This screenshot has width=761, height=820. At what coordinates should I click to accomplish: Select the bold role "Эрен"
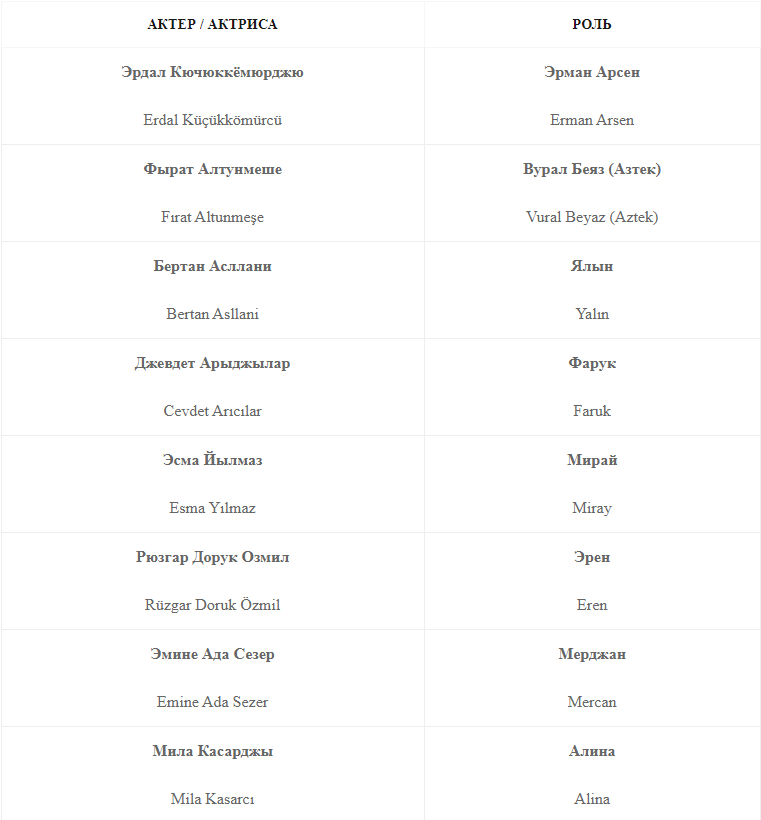click(592, 557)
